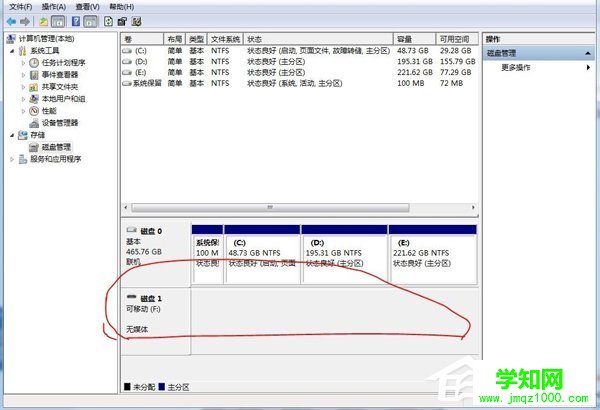The height and width of the screenshot is (410, 600).
Task: Click the blue Help question mark icon
Action: 76,21
